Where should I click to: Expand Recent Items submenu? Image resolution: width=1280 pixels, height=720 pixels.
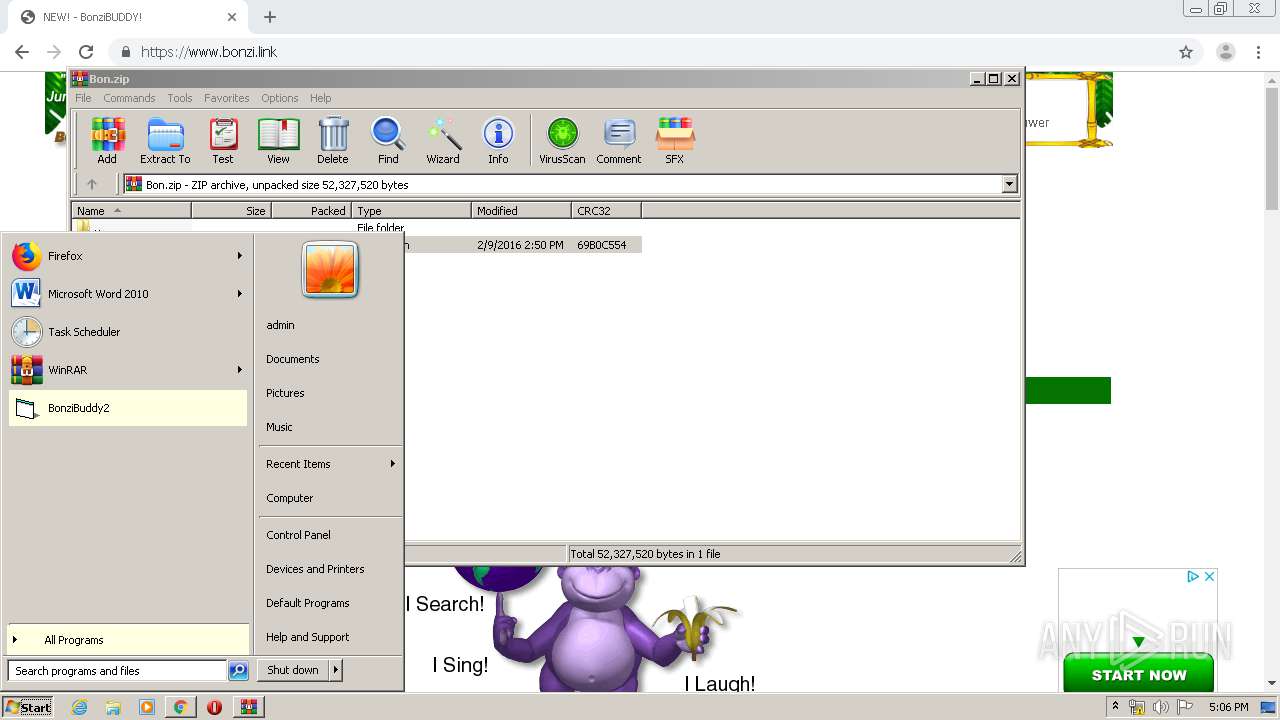pyautogui.click(x=393, y=464)
